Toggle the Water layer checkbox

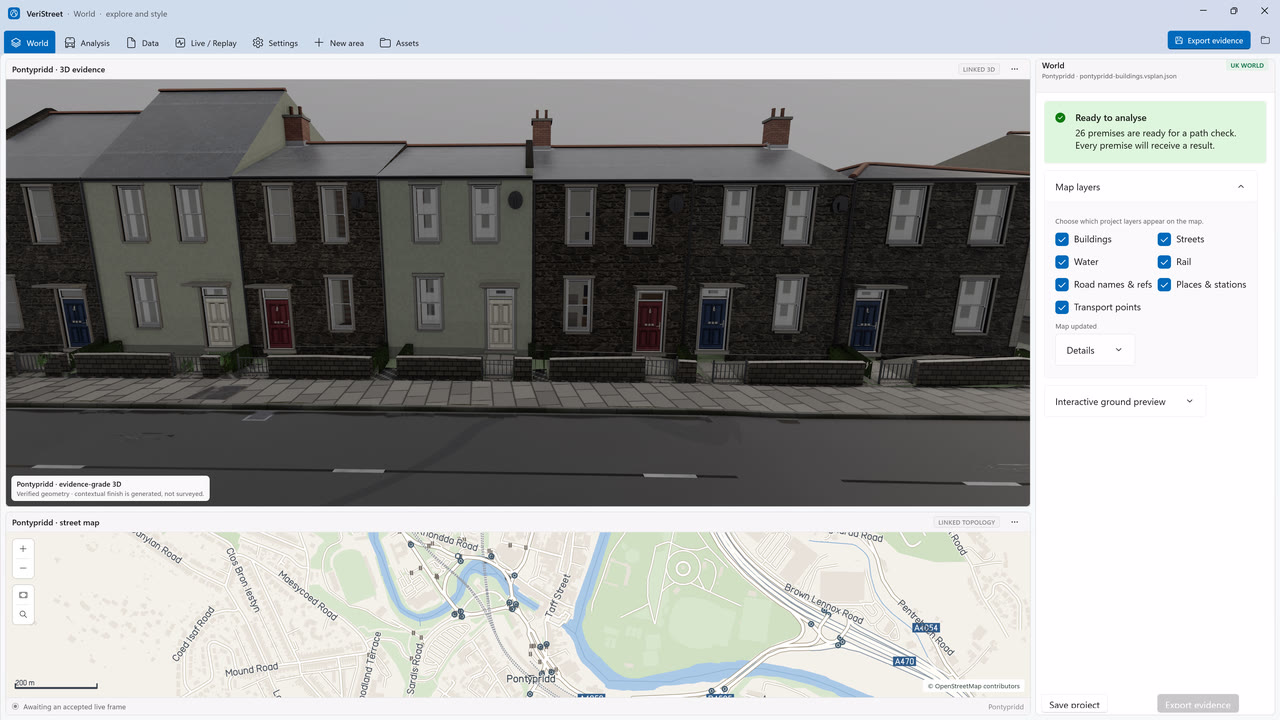pos(1062,262)
